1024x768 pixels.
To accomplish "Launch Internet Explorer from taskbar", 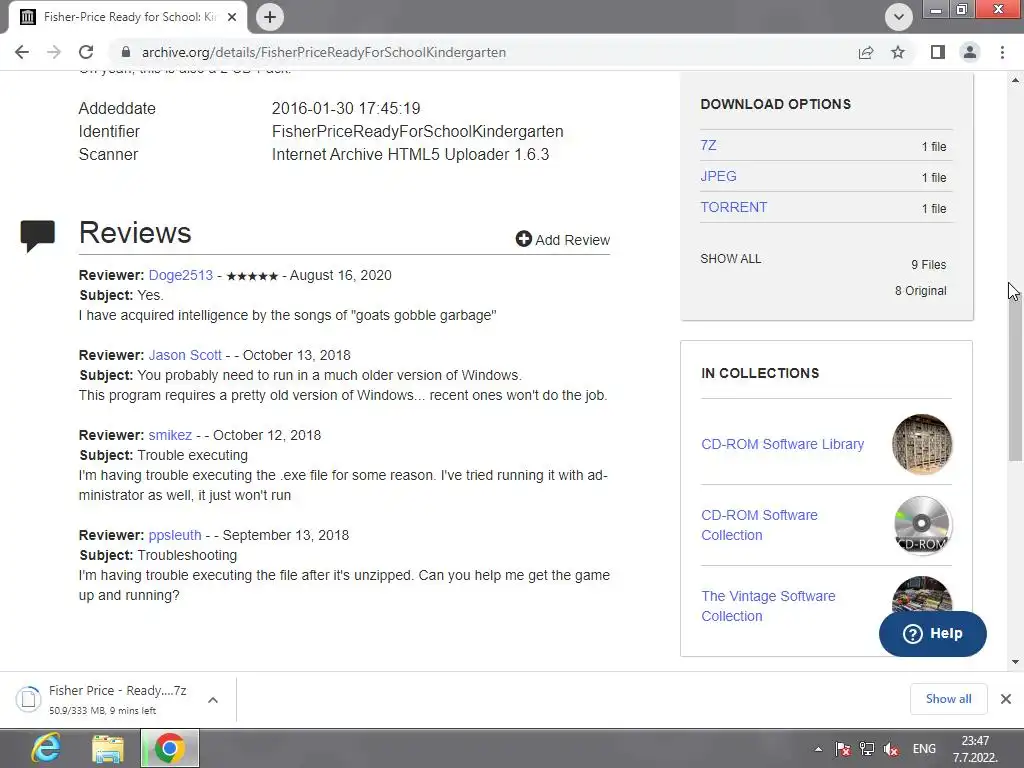I will coord(46,748).
